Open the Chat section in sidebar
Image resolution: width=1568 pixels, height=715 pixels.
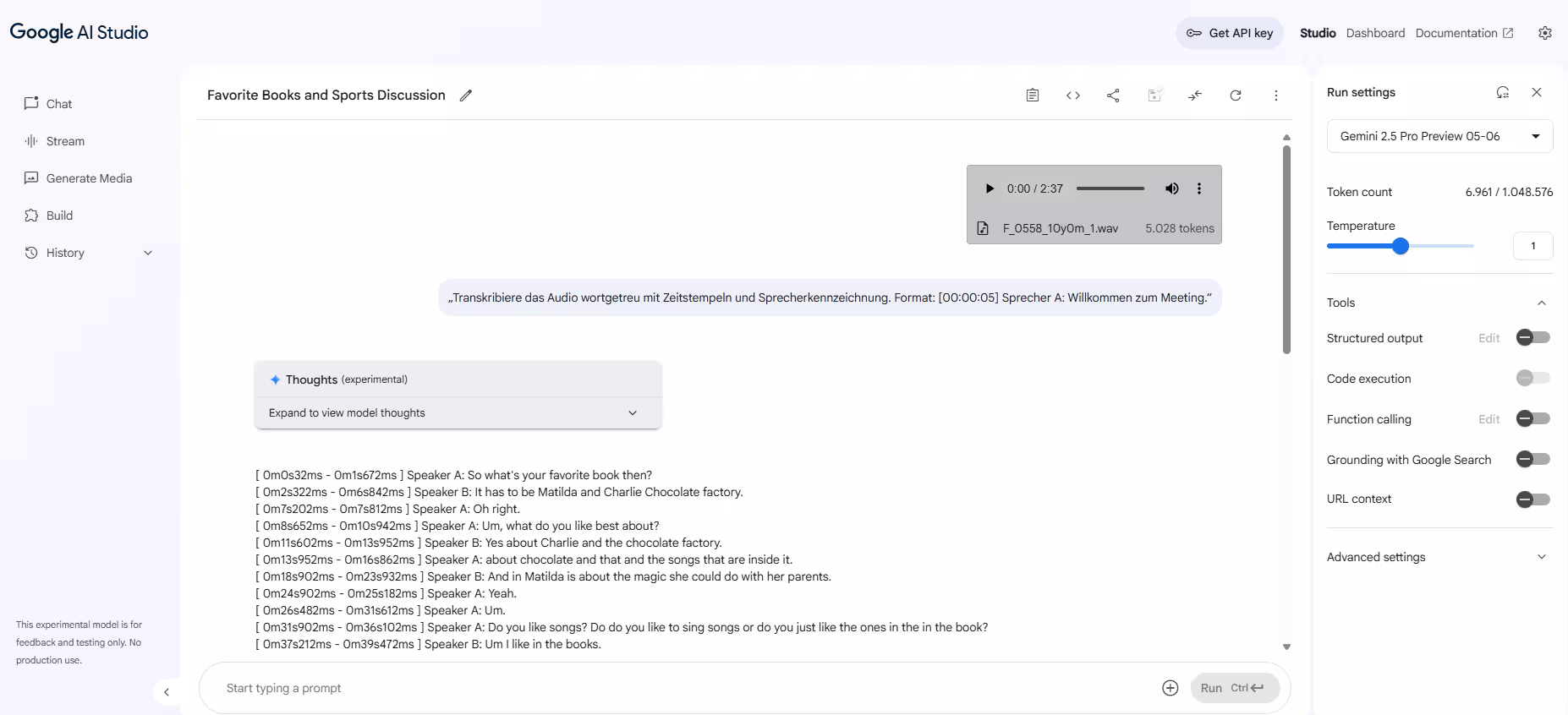[x=48, y=104]
